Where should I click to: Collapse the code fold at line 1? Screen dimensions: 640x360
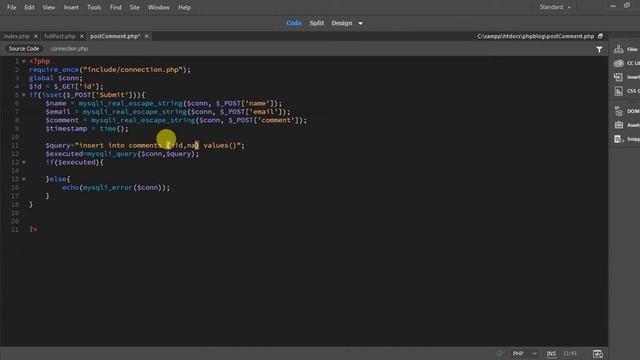coord(24,61)
